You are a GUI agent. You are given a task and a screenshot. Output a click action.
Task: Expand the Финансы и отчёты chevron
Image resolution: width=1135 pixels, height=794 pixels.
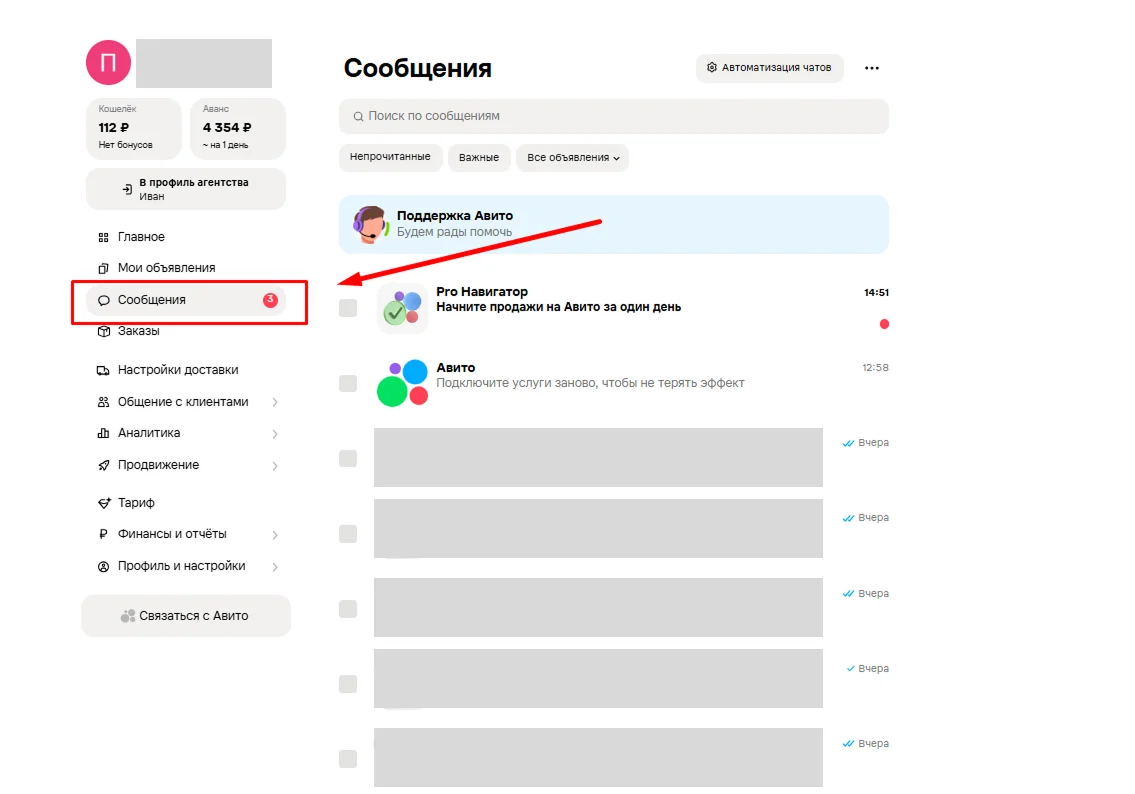coord(275,535)
